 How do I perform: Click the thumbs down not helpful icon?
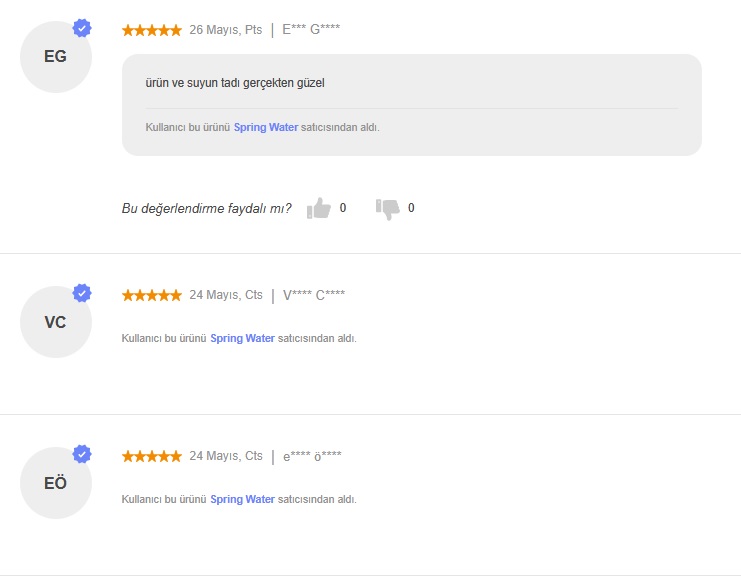388,209
